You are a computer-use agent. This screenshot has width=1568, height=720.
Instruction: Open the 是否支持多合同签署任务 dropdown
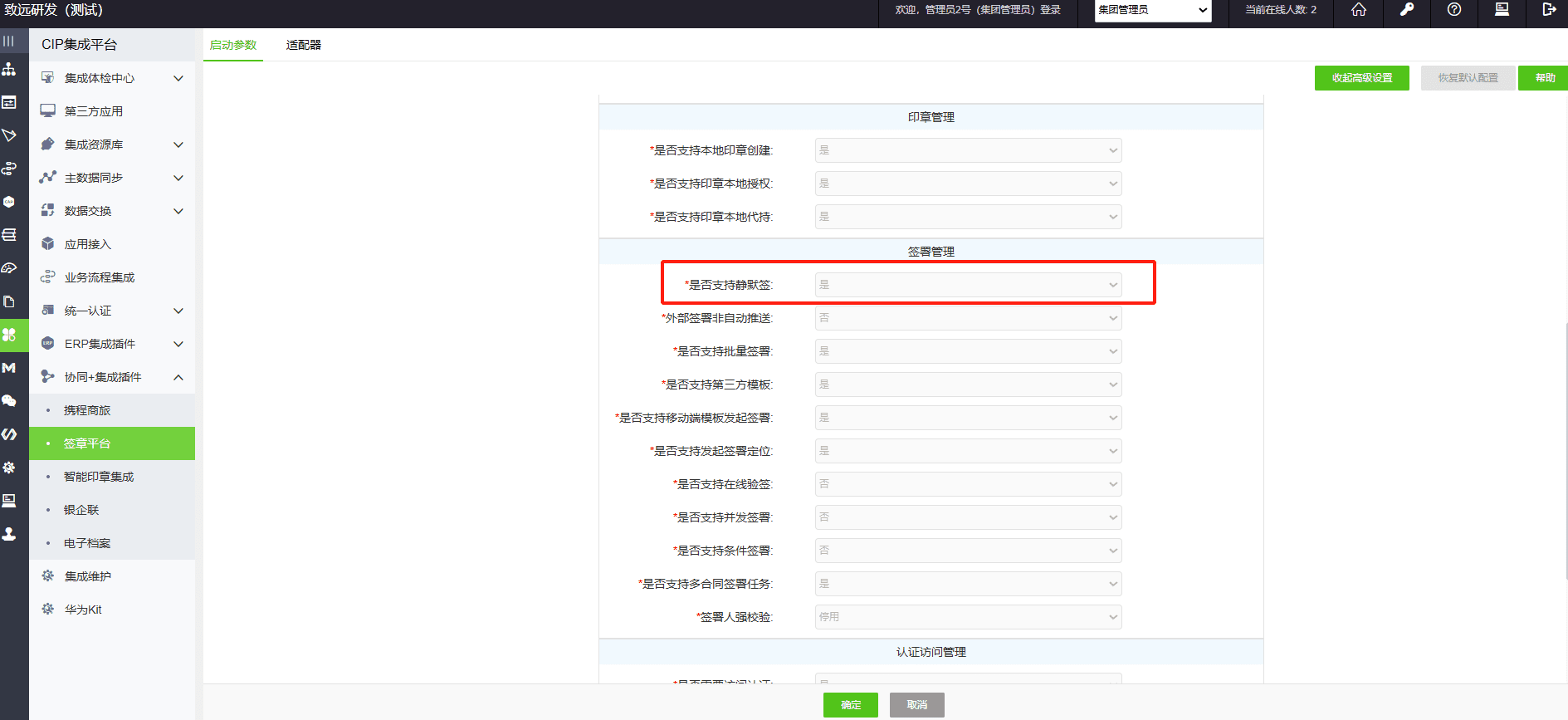[968, 584]
